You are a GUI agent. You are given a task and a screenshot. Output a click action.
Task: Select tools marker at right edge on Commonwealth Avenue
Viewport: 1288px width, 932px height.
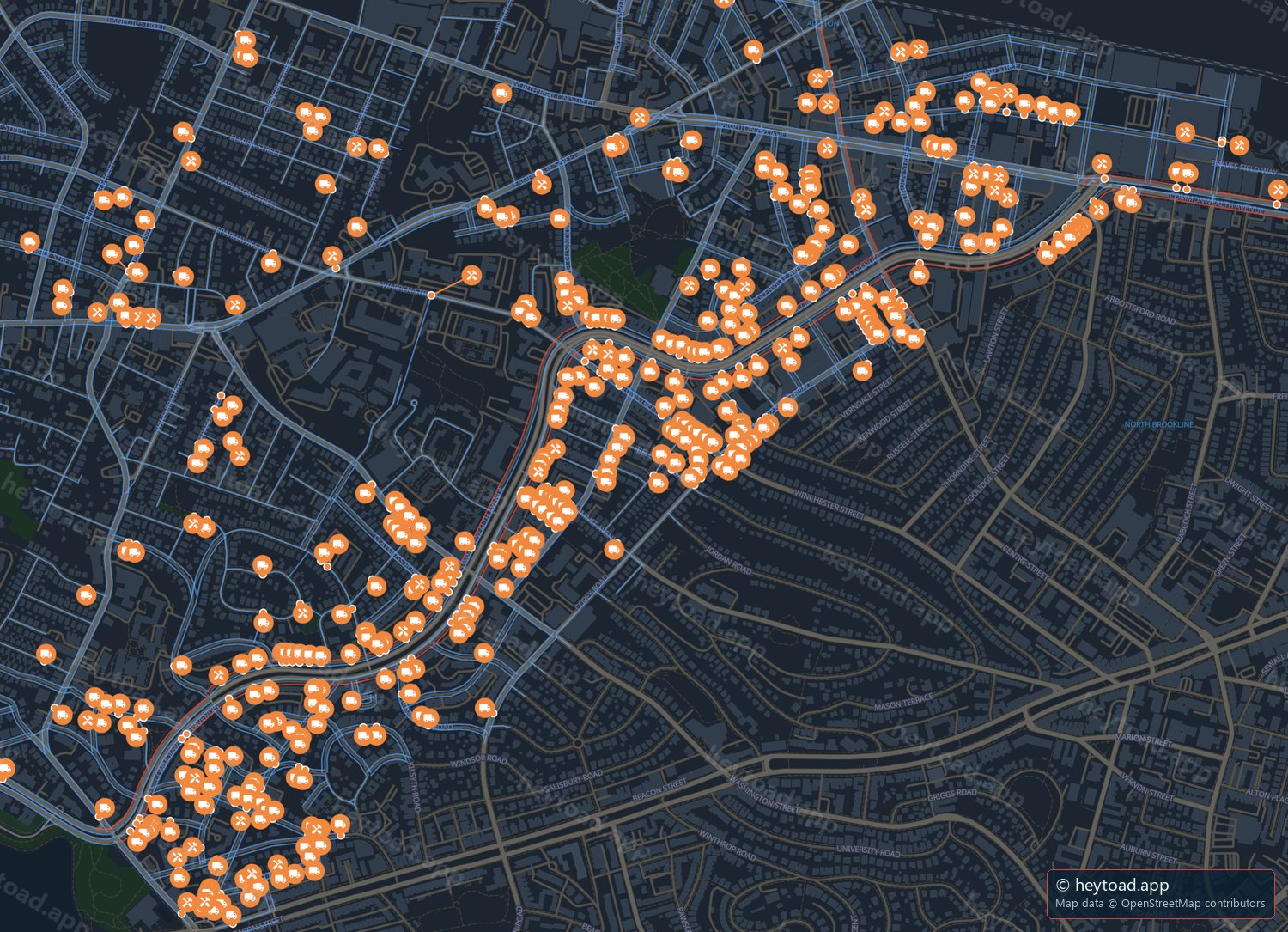pos(1278,189)
